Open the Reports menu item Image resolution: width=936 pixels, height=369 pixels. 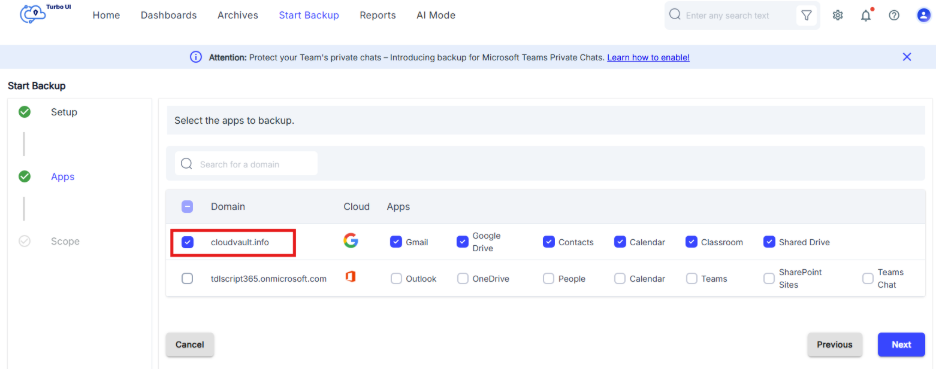pos(377,16)
